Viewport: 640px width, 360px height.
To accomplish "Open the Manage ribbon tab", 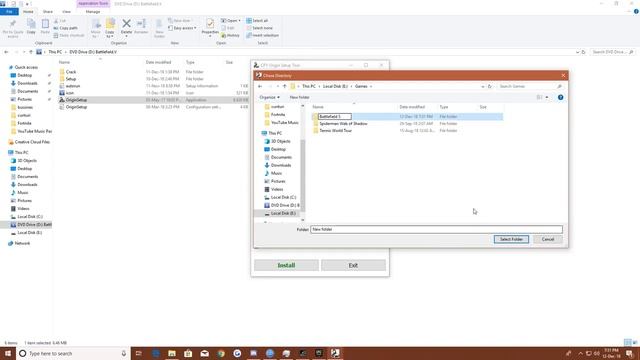I will [x=93, y=12].
